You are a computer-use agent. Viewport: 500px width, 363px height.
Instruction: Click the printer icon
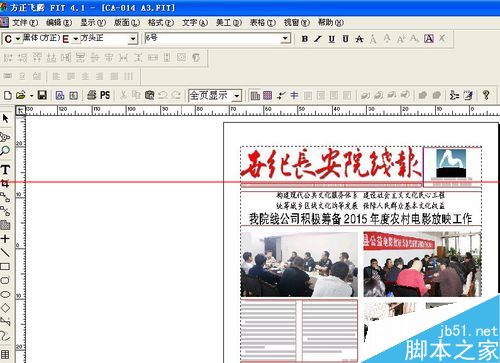(x=92, y=95)
